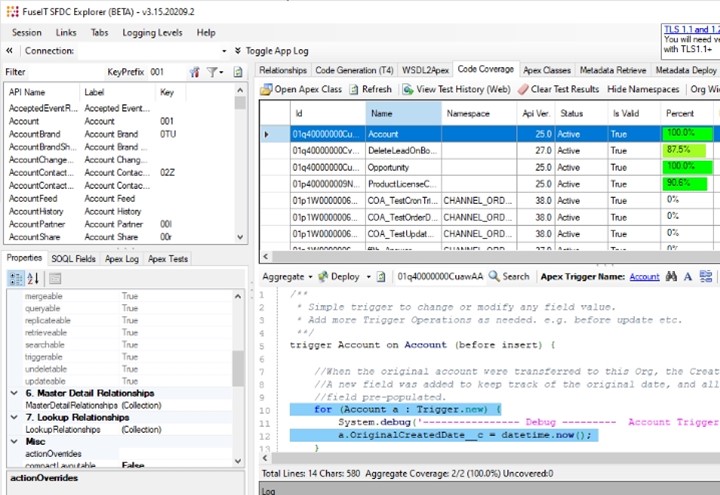The width and height of the screenshot is (720, 495).
Task: Select the Opportunity trigger row in coverage grid
Action: pyautogui.click(x=487, y=167)
